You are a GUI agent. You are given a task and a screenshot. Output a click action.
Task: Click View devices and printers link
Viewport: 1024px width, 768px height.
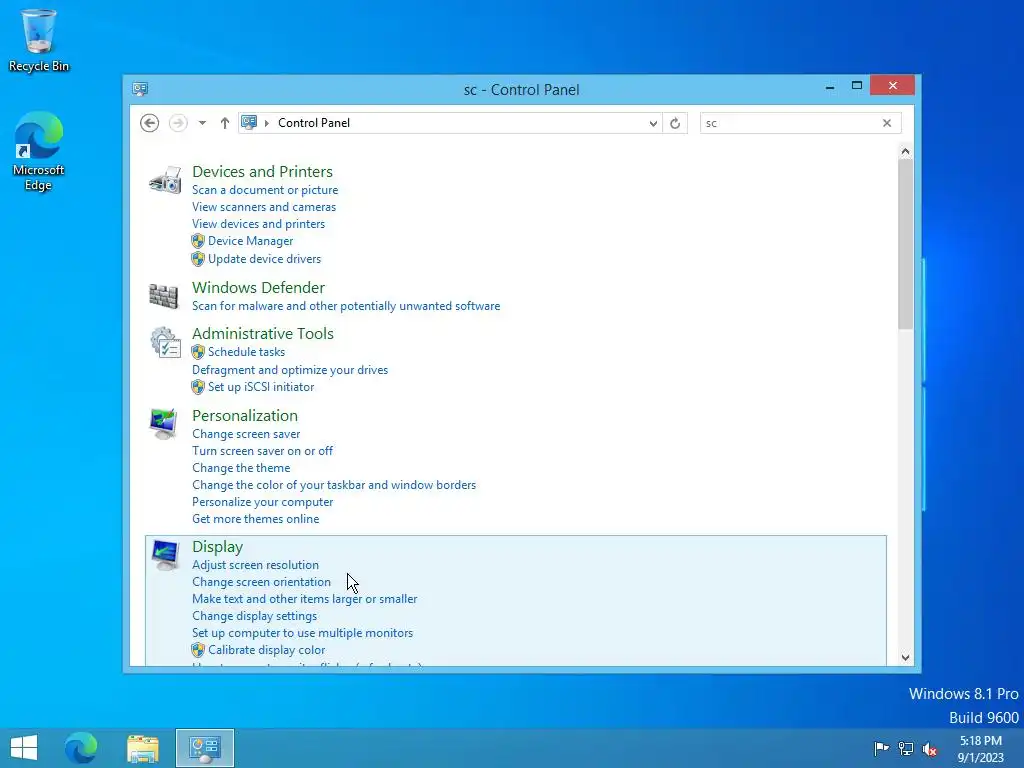pos(259,223)
